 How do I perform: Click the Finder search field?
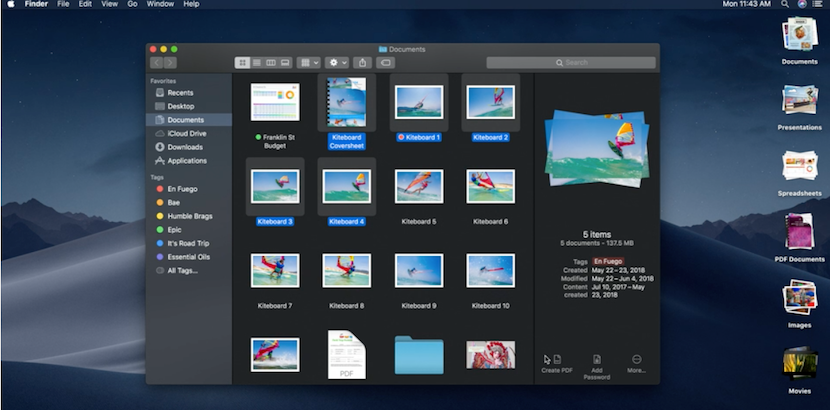tap(570, 63)
